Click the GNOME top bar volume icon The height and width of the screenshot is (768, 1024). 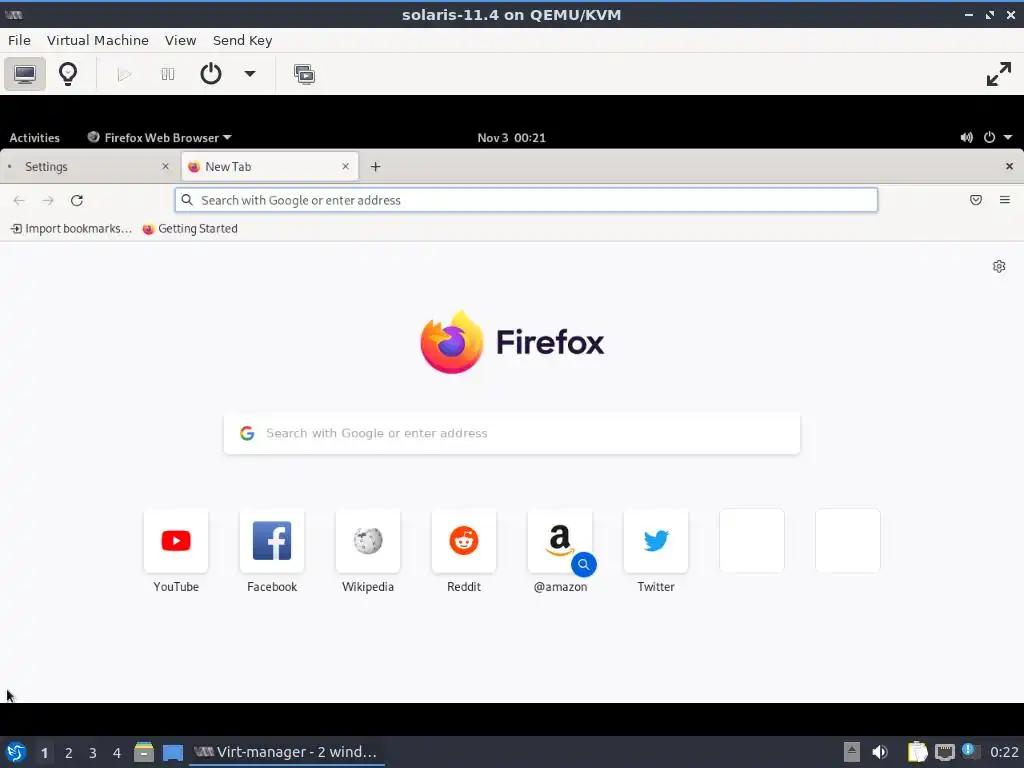[967, 138]
